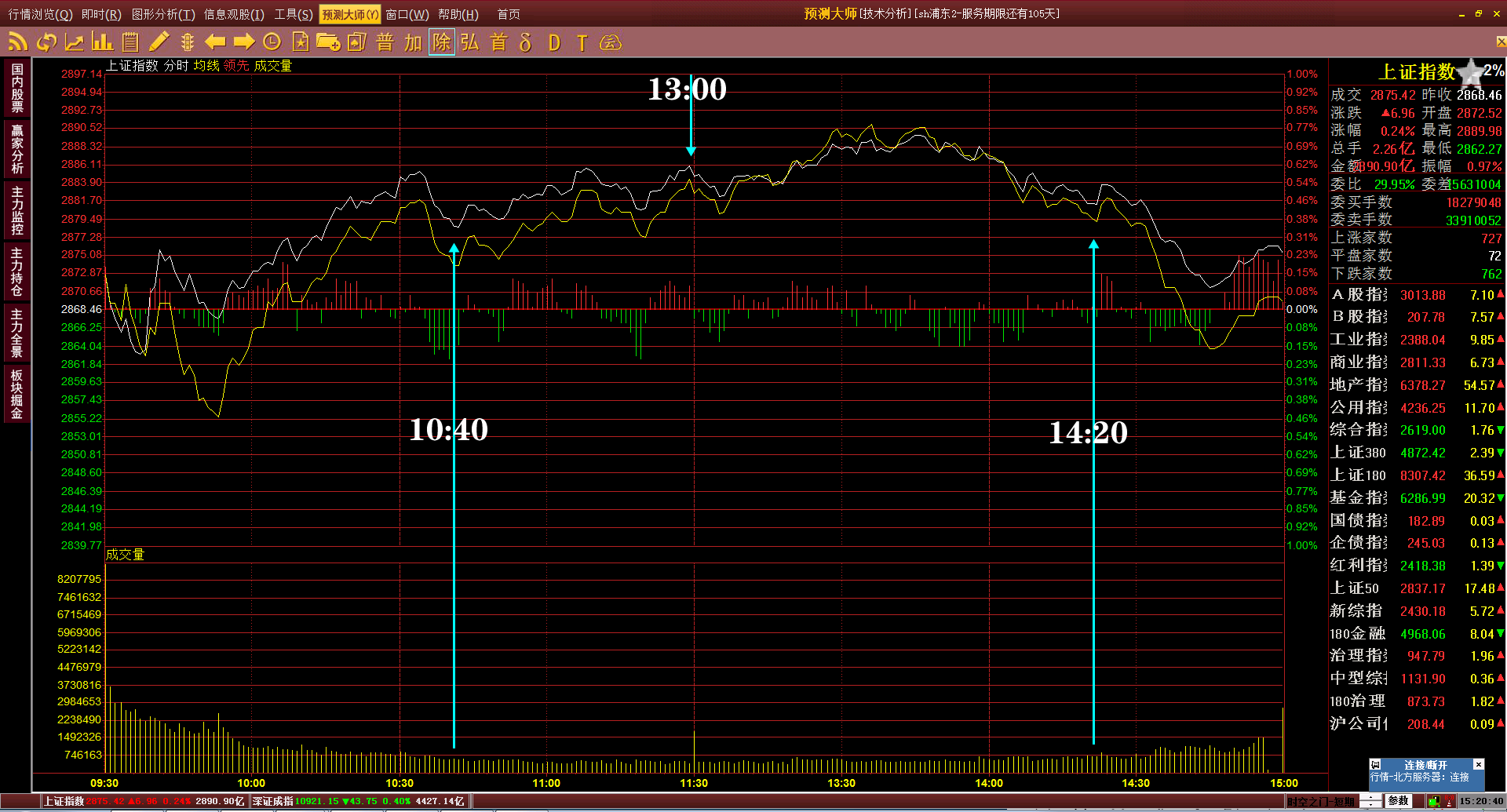Click the traffic light signal icon
The image size is (1507, 812).
click(x=187, y=42)
